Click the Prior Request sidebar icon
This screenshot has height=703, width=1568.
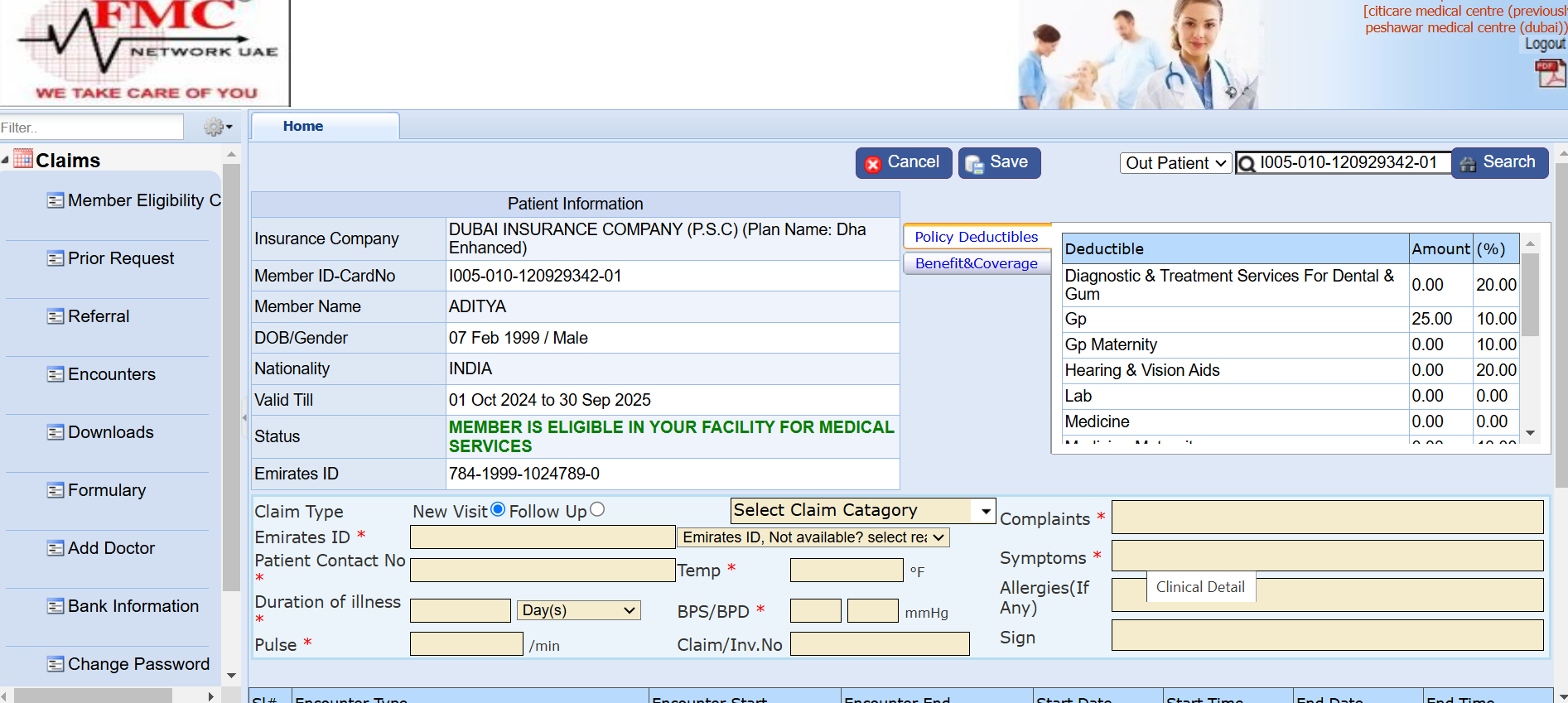click(x=55, y=258)
